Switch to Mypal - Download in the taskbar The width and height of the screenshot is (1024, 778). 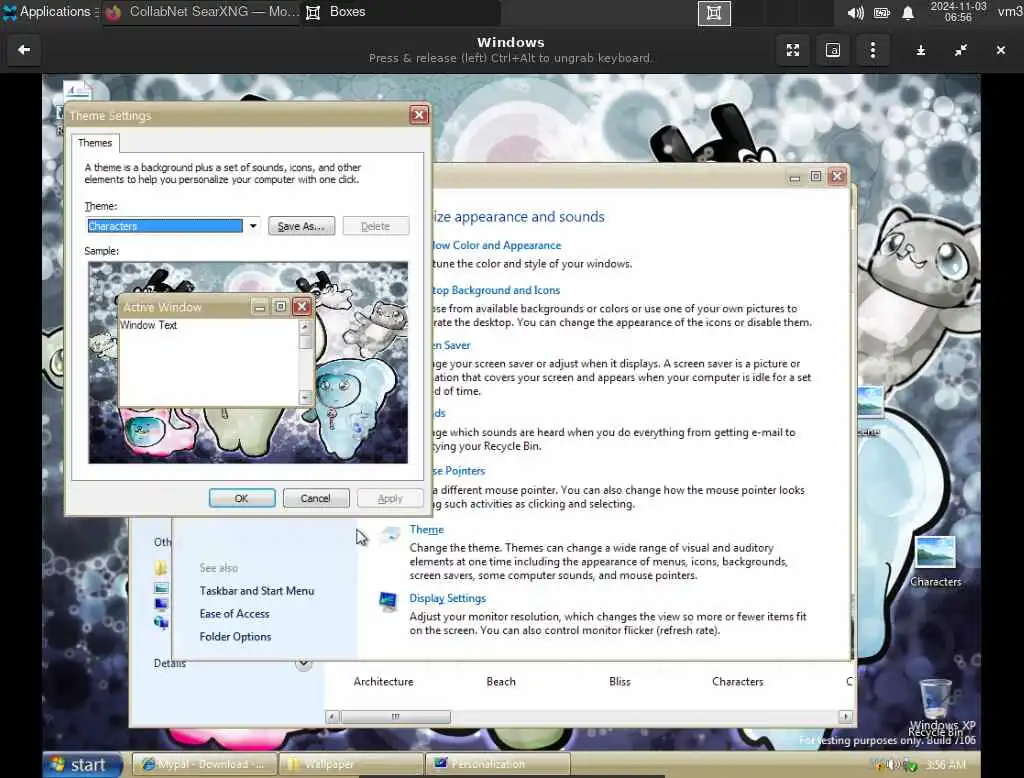[x=204, y=764]
